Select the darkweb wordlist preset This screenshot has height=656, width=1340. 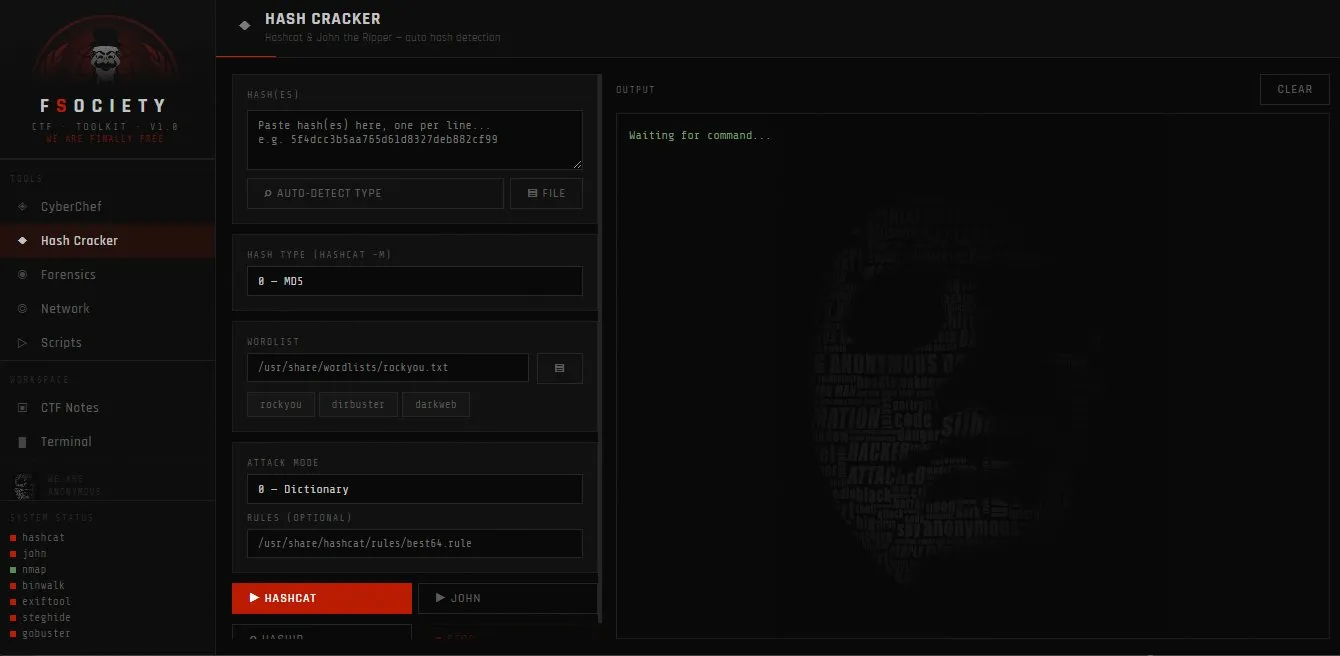tap(436, 404)
